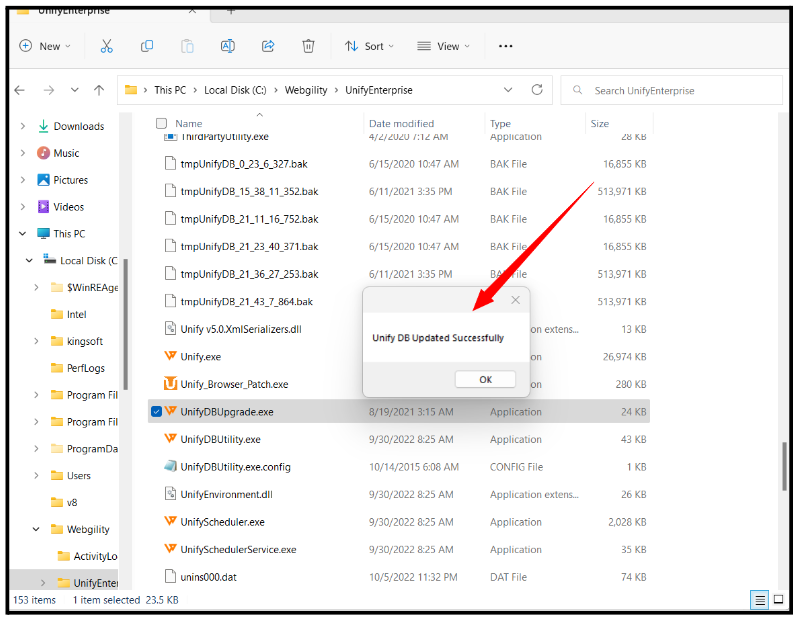Click the Paste clipboard icon
Screen dimensions: 798x620
coord(187,46)
